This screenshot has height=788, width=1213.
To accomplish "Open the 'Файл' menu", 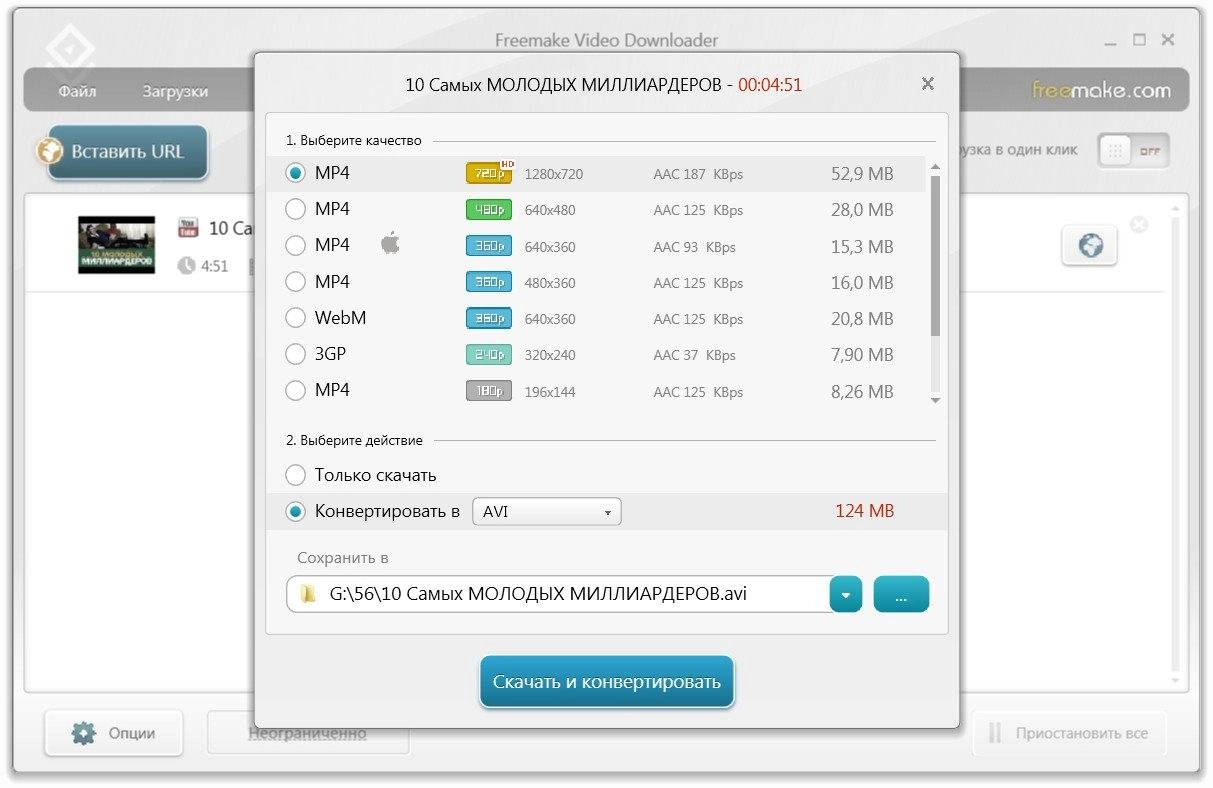I will [77, 91].
